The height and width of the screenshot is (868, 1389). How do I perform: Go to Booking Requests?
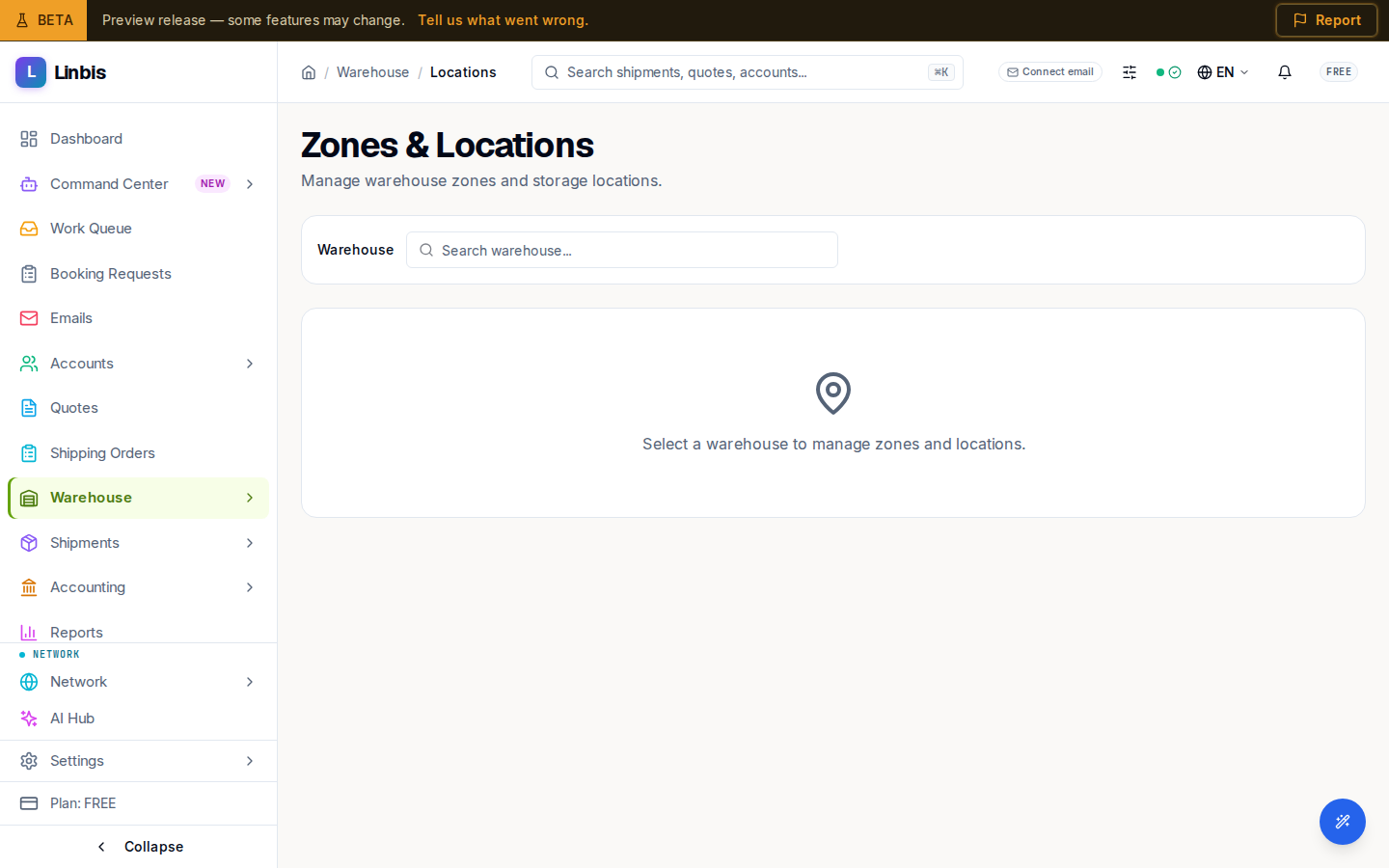pos(138,274)
